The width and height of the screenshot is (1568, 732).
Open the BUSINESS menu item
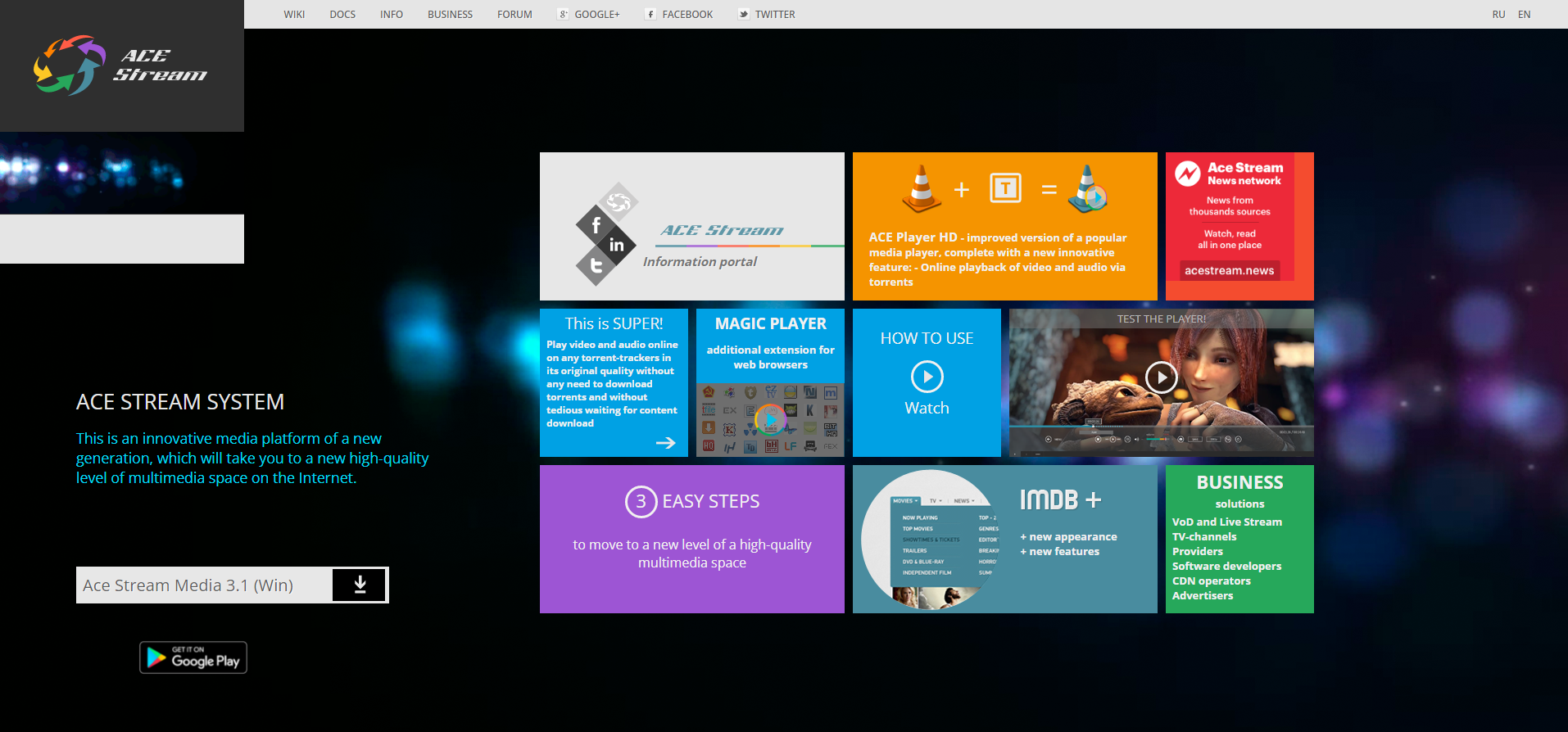click(x=450, y=15)
